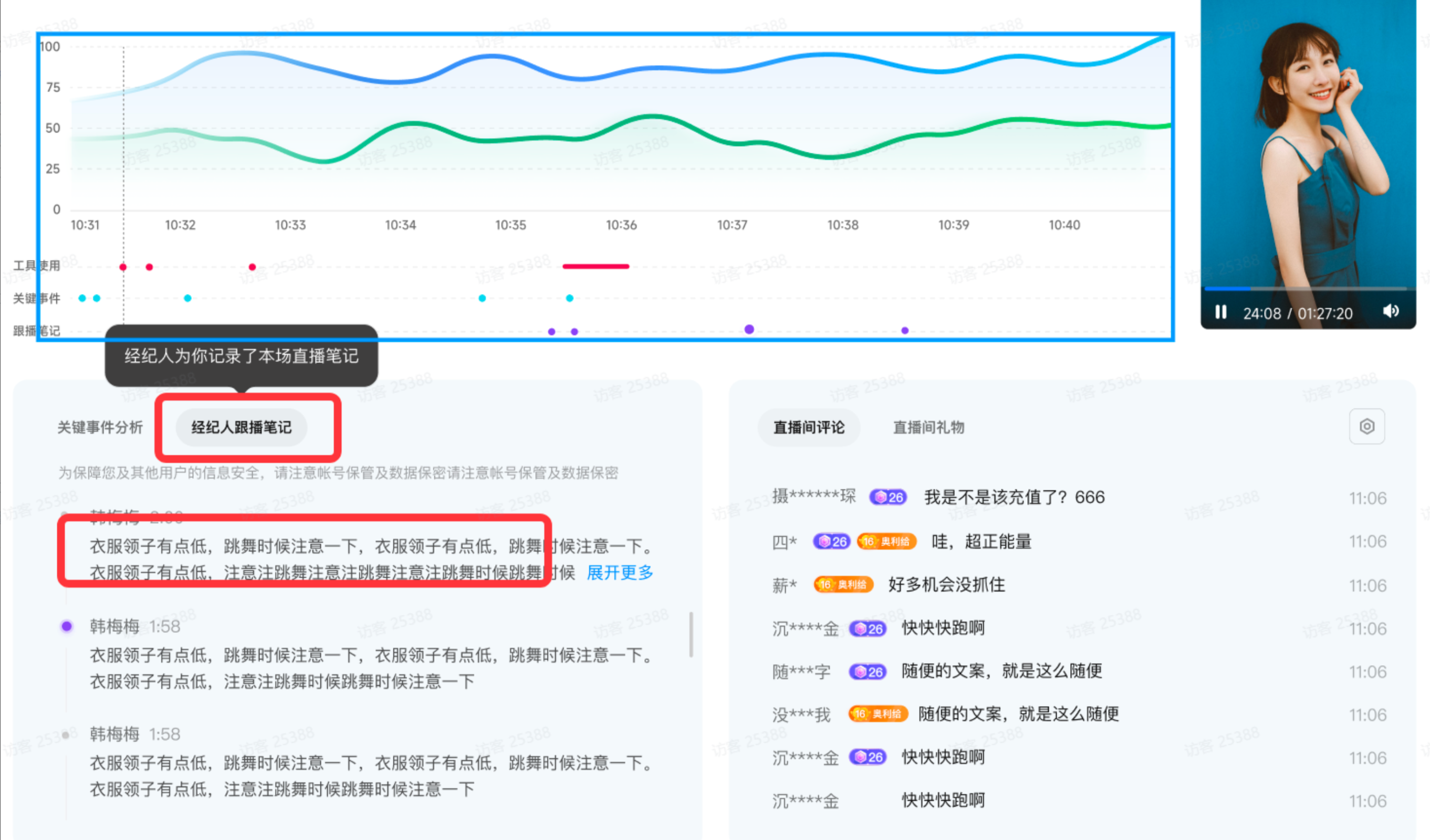The width and height of the screenshot is (1430, 840).
Task: Click the cyan key-event dot near 10:35
Action: tap(482, 298)
